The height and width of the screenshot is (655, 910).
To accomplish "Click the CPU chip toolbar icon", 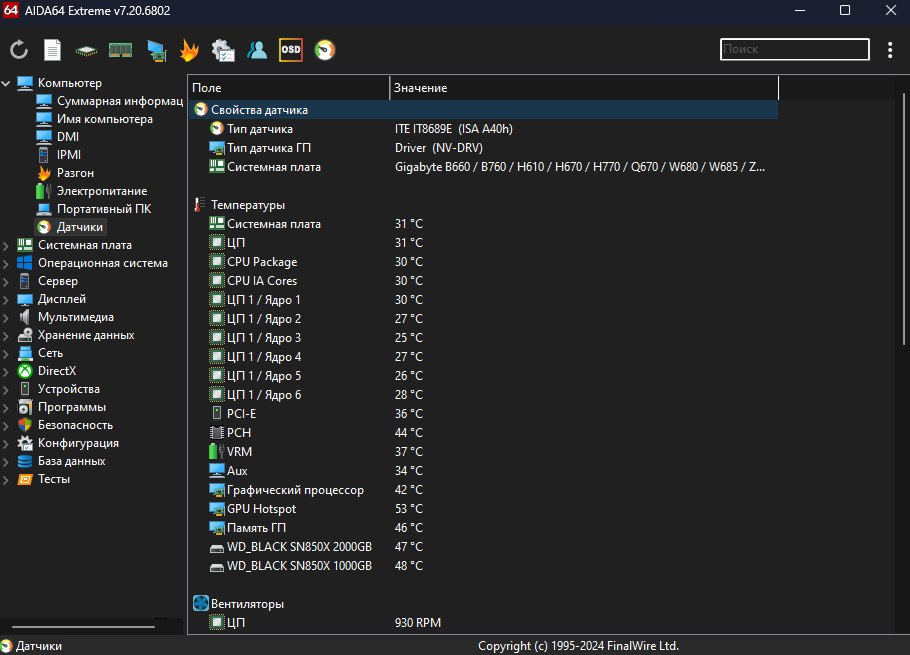I will click(x=86, y=51).
